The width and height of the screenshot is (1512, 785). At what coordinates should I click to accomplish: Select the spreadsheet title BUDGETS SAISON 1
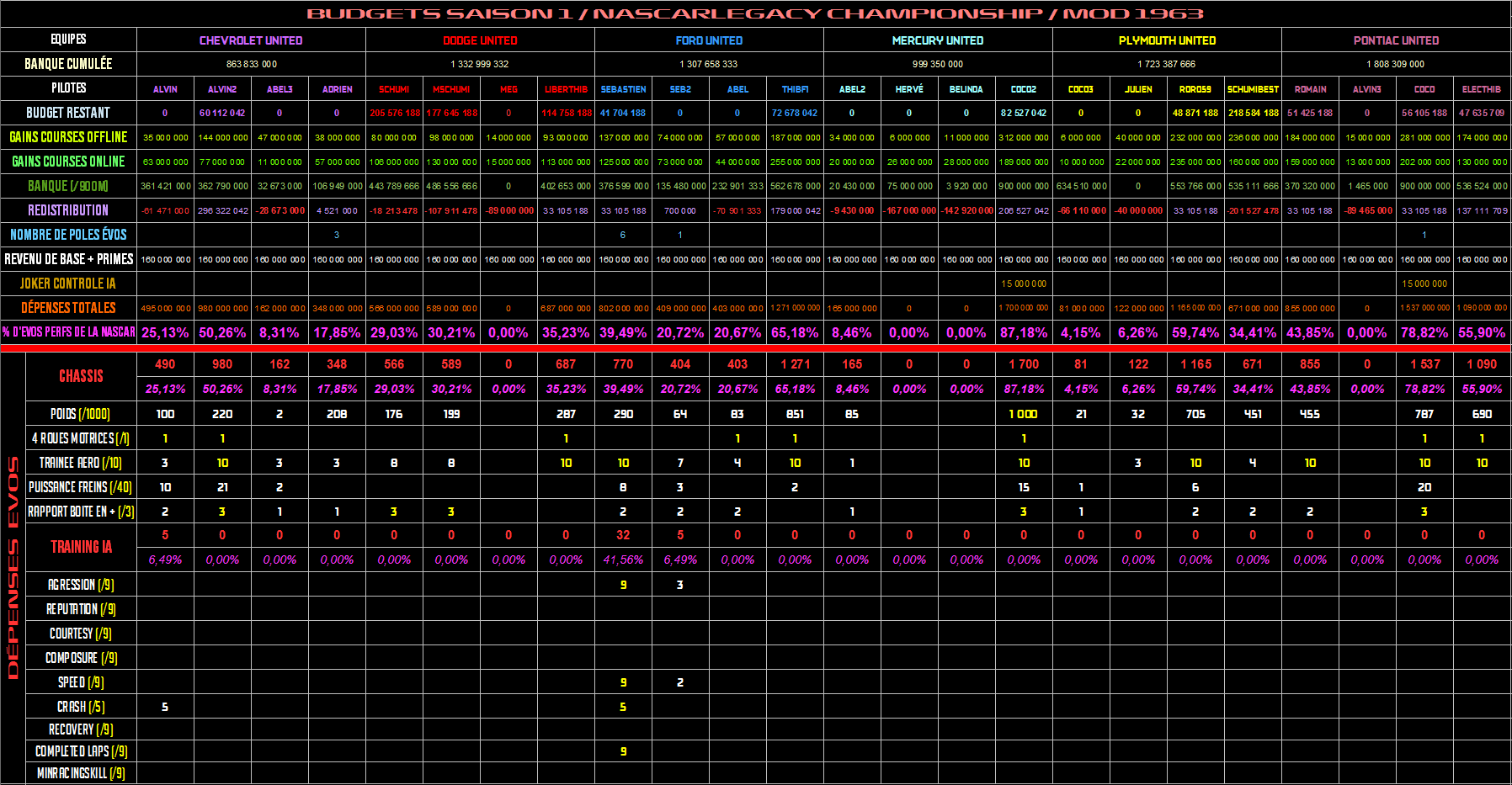click(754, 13)
